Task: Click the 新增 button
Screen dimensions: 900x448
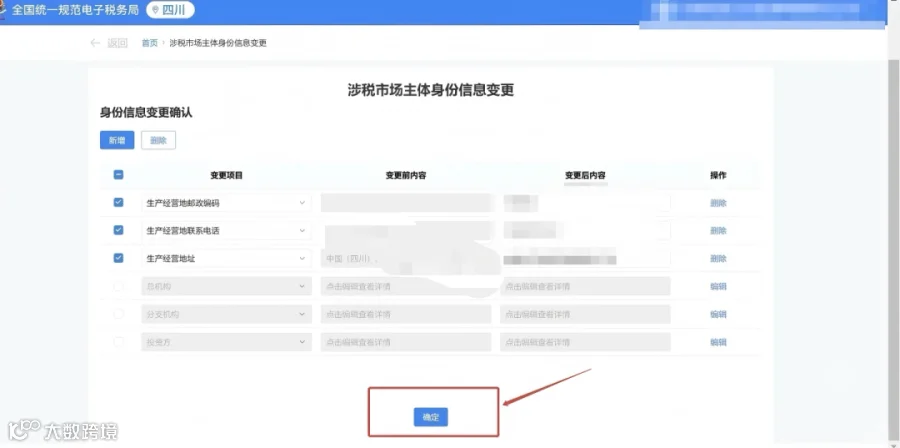Action: click(x=117, y=140)
